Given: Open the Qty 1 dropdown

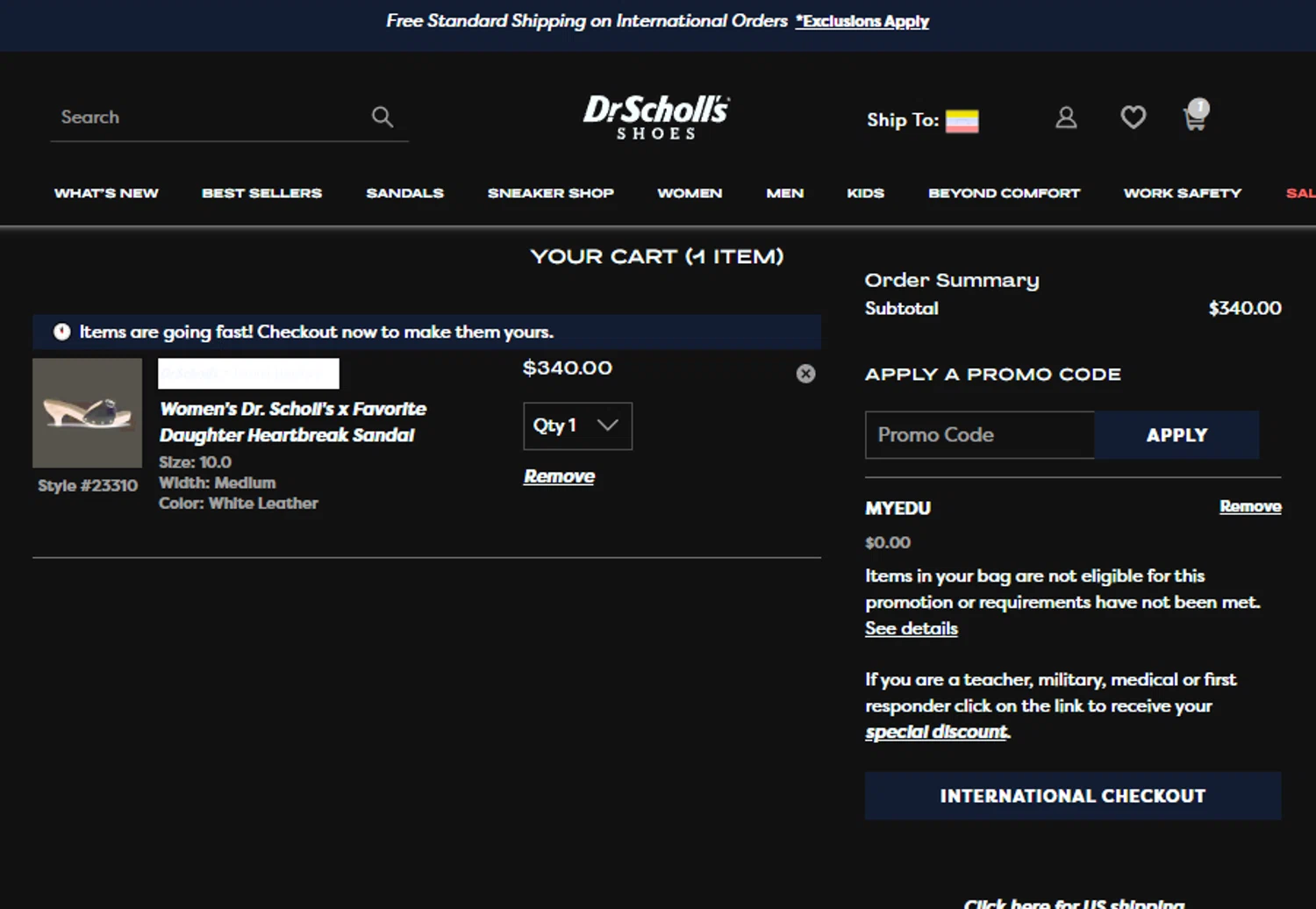Looking at the screenshot, I should tap(577, 426).
